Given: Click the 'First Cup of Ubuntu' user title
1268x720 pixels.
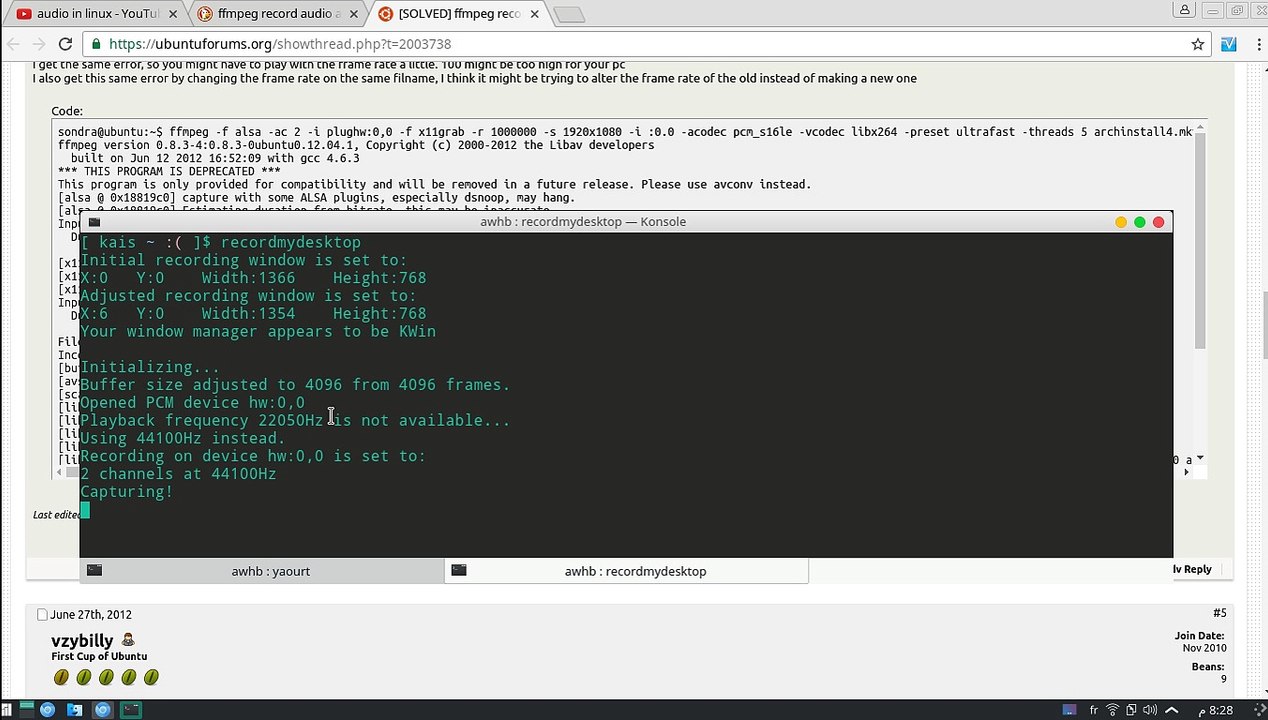Looking at the screenshot, I should (x=99, y=656).
